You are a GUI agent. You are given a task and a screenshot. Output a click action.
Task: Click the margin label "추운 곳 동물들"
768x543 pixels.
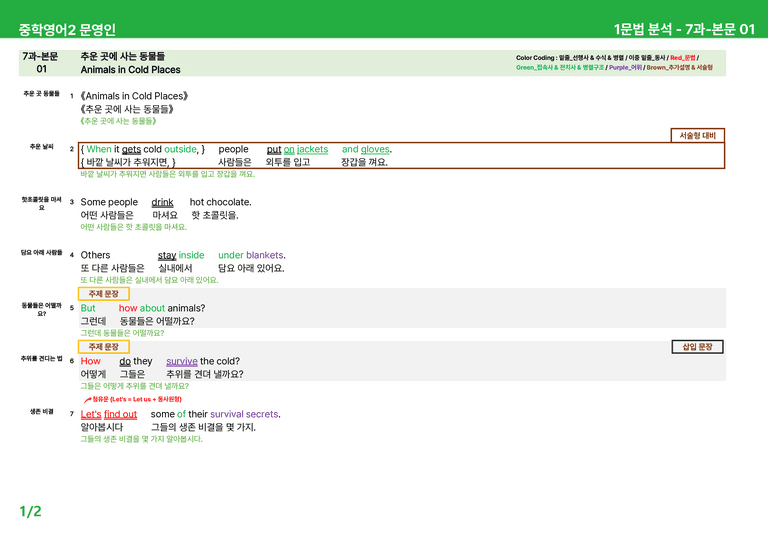click(x=41, y=93)
